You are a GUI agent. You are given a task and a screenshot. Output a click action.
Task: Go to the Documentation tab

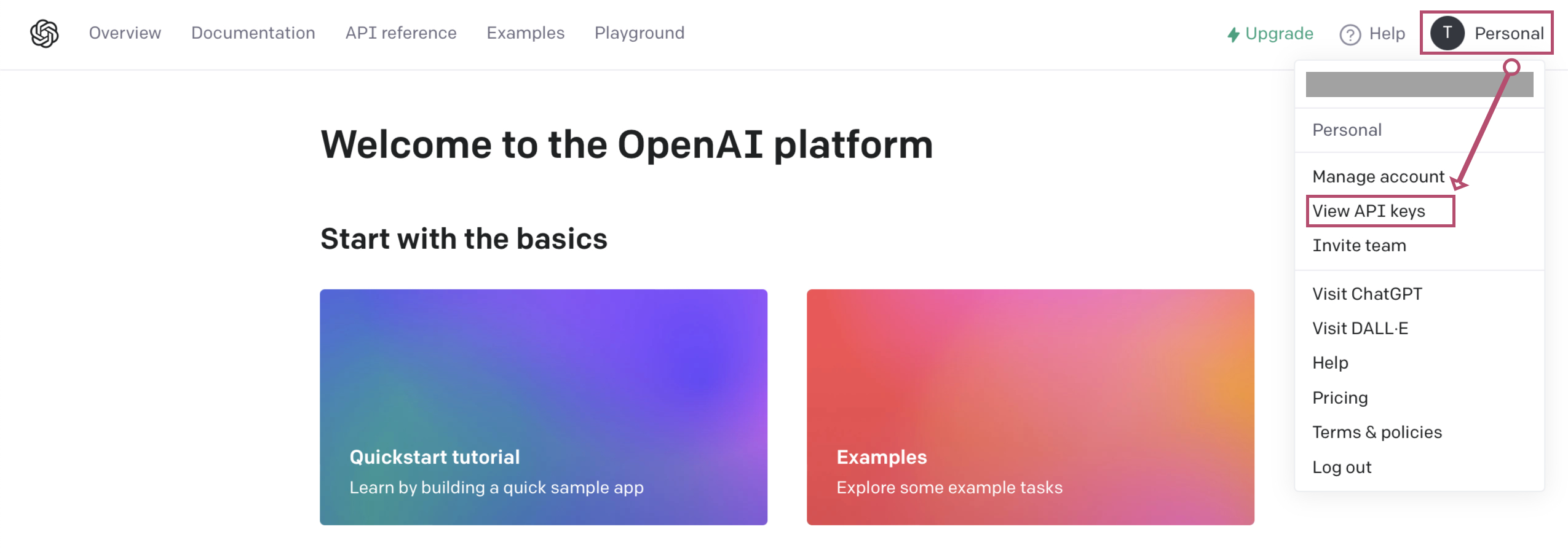point(253,33)
